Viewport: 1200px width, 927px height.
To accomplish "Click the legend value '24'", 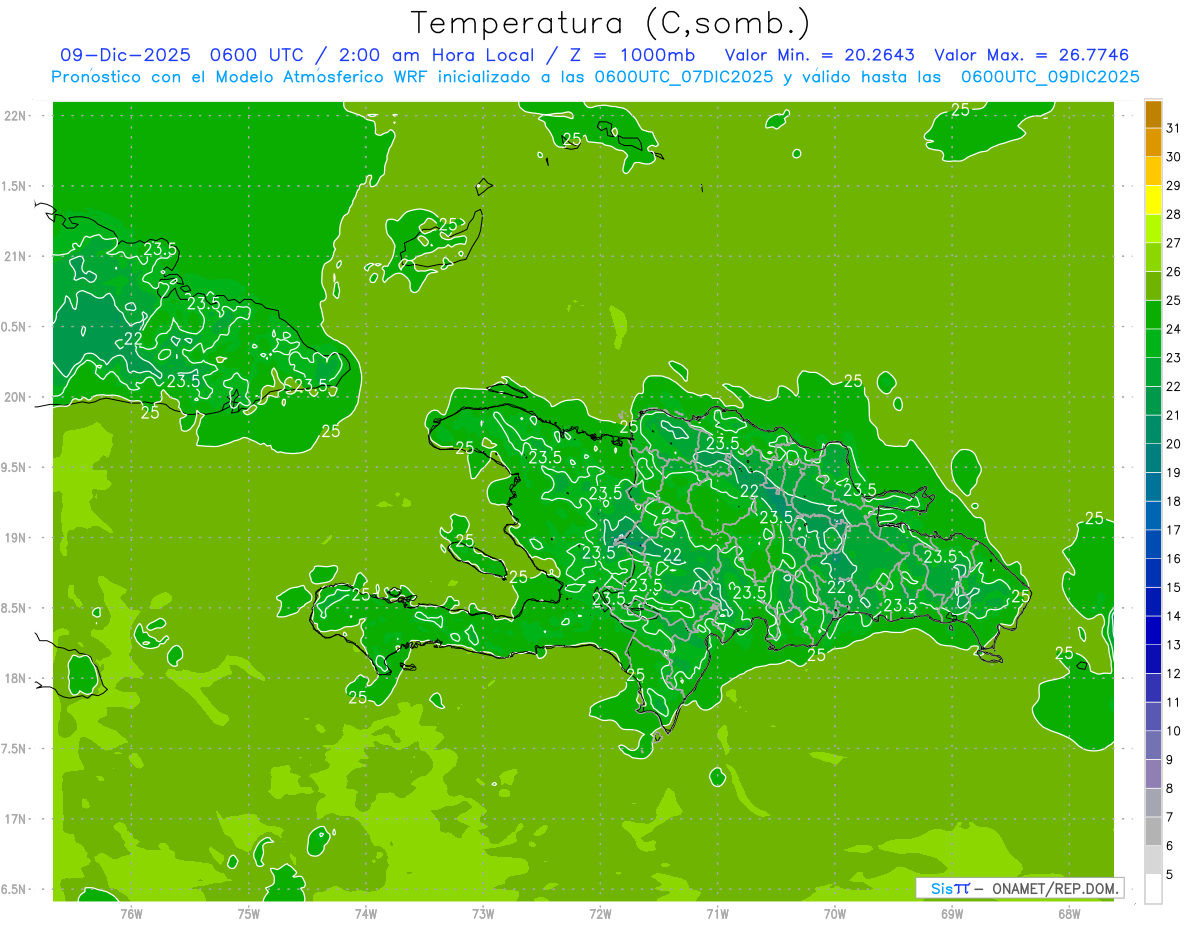I will point(1173,329).
